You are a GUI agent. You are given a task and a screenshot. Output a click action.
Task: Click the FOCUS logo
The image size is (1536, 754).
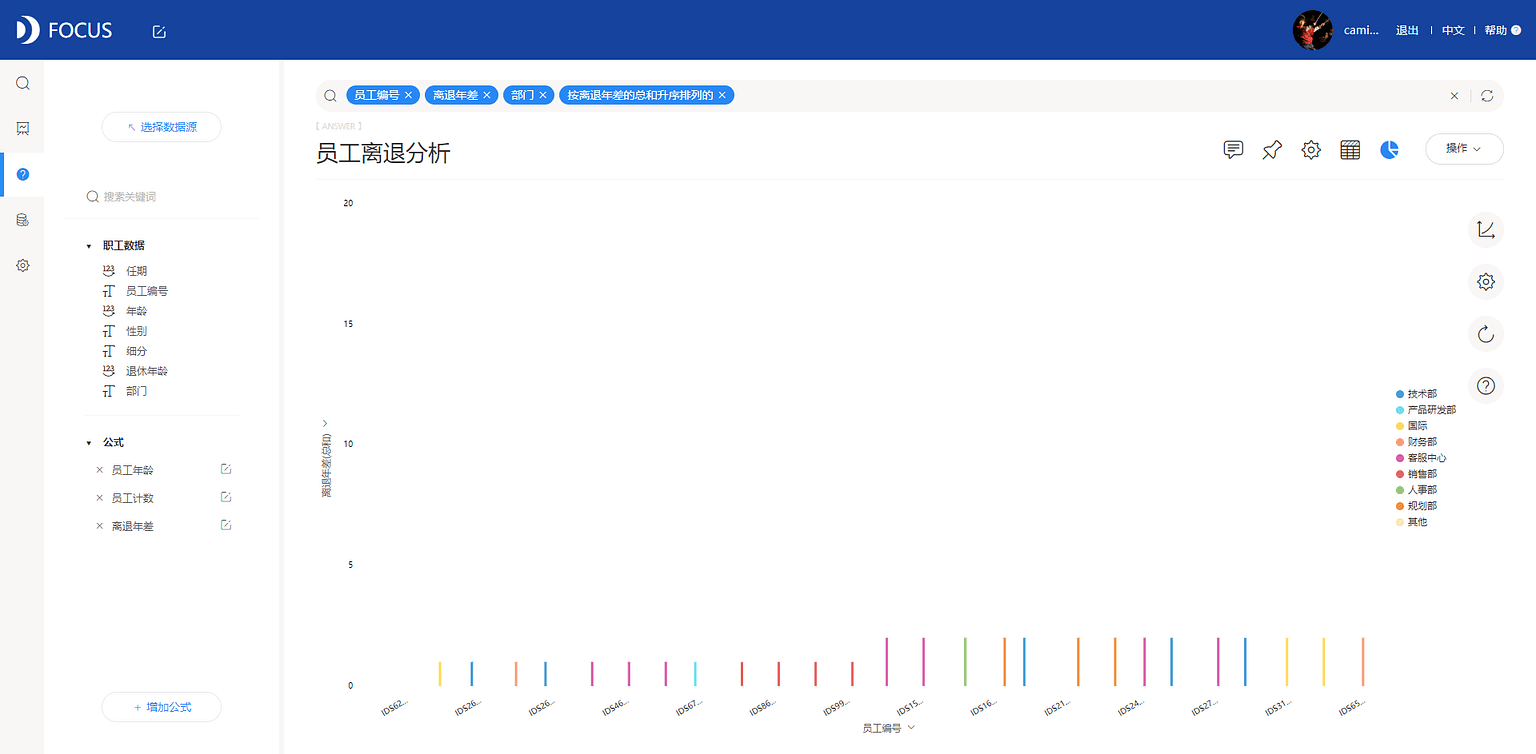coord(64,30)
